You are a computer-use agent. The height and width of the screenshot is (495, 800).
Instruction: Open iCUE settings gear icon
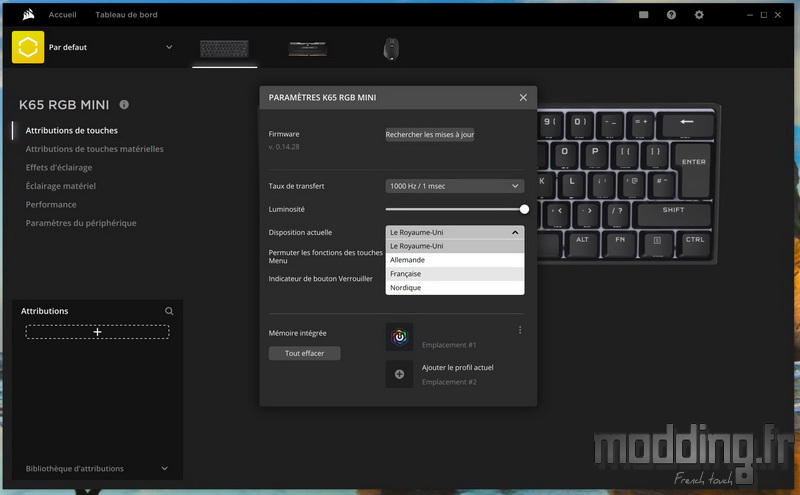(x=699, y=15)
